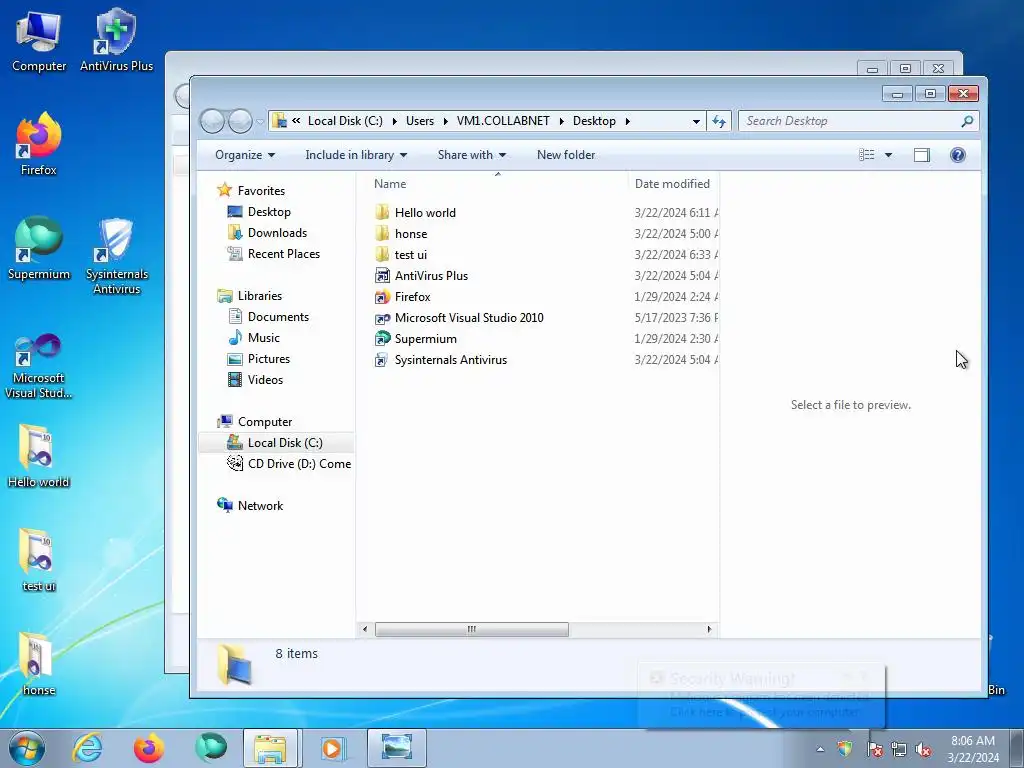Select the Firefox desktop shortcut
The image size is (1024, 768).
(39, 144)
